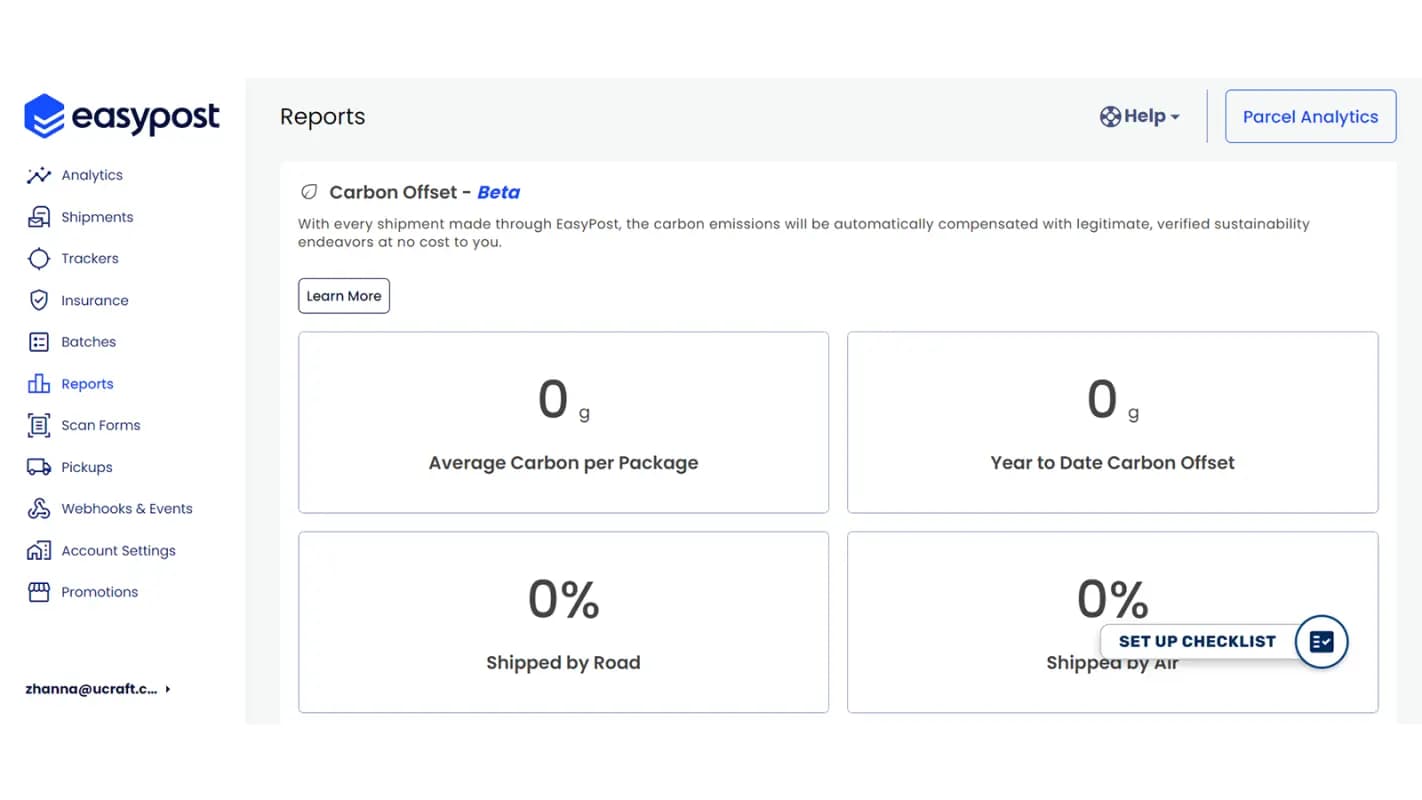Click the Insurance shield icon

[x=39, y=300]
